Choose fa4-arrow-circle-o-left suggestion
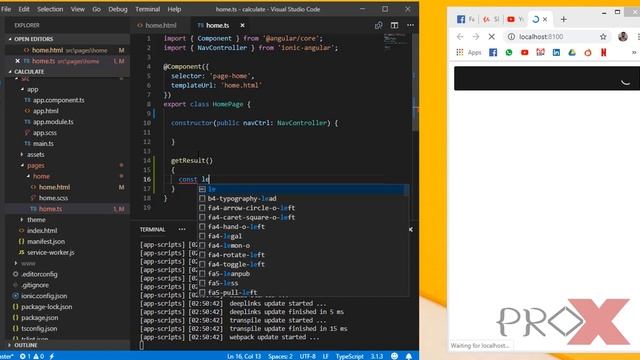Screen dimensions: 640x360 pos(302,208)
